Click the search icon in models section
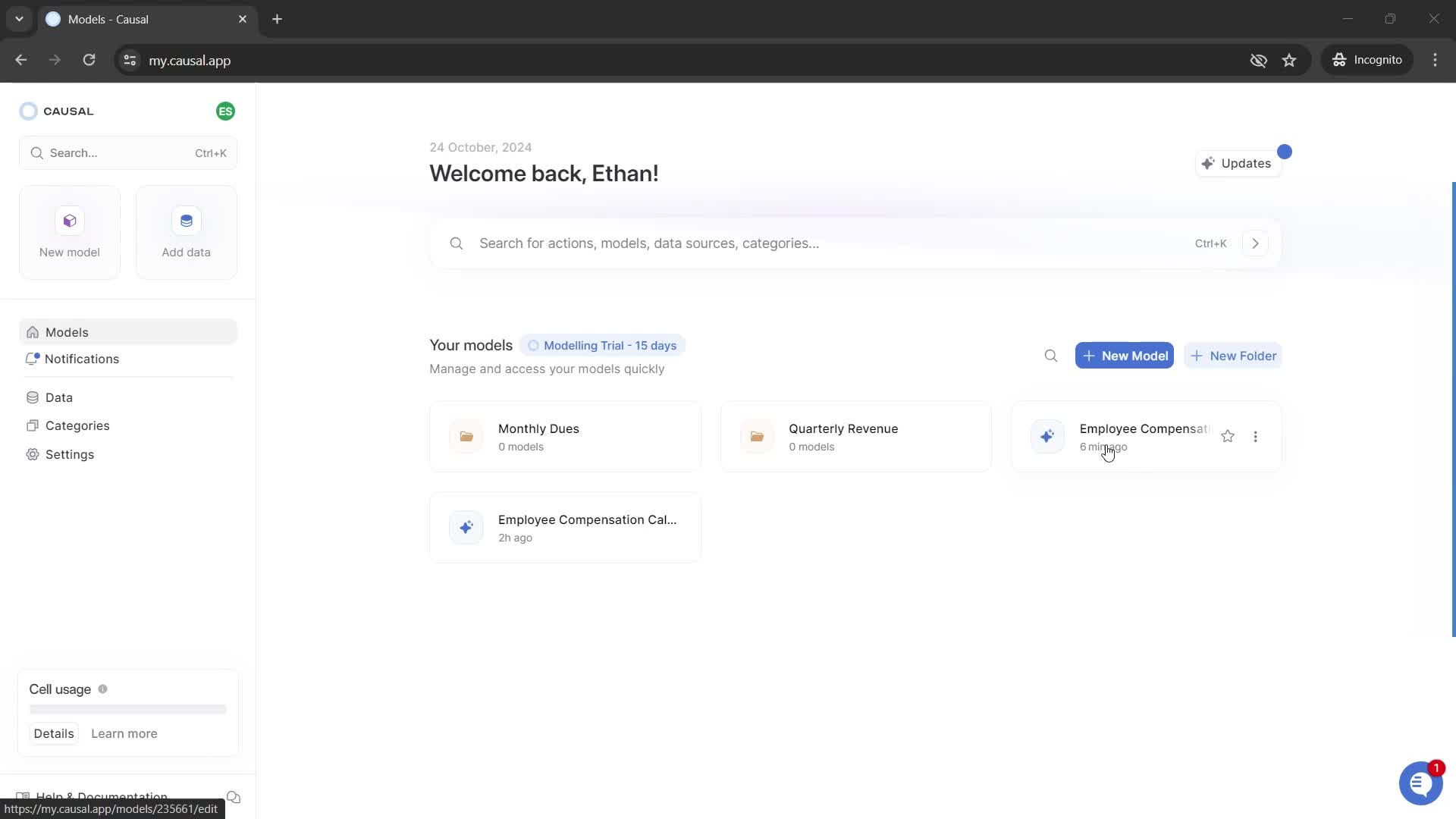 coord(1051,355)
